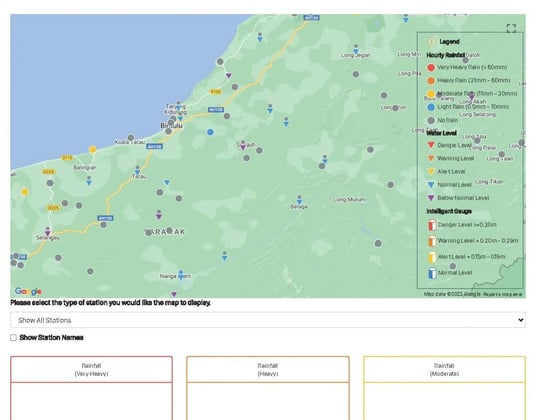Screen dimensions: 536x420
Task: Click the orange Warning Level gauge icon
Action: click(x=432, y=241)
